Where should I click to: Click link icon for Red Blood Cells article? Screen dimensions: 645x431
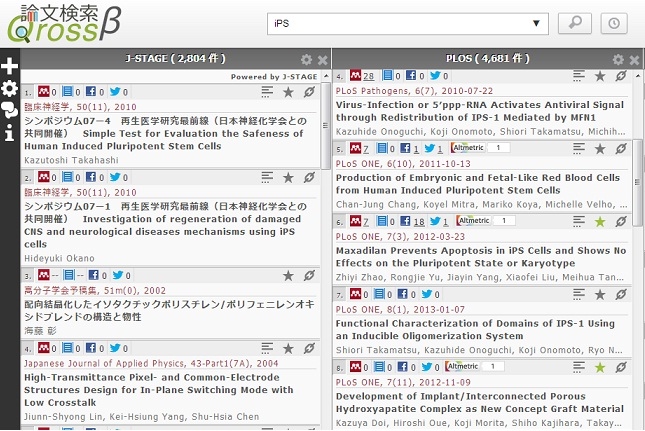tap(621, 149)
